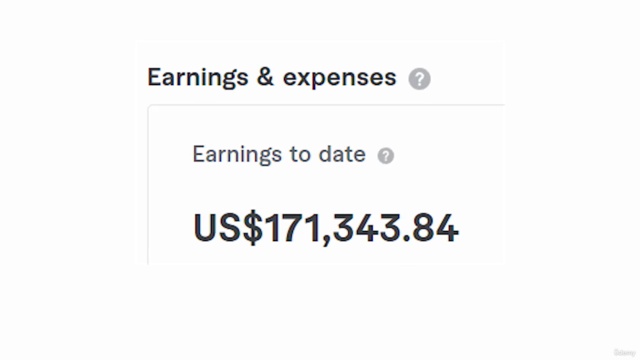
Task: Click the help icon beside Earnings & expenses
Action: (419, 78)
